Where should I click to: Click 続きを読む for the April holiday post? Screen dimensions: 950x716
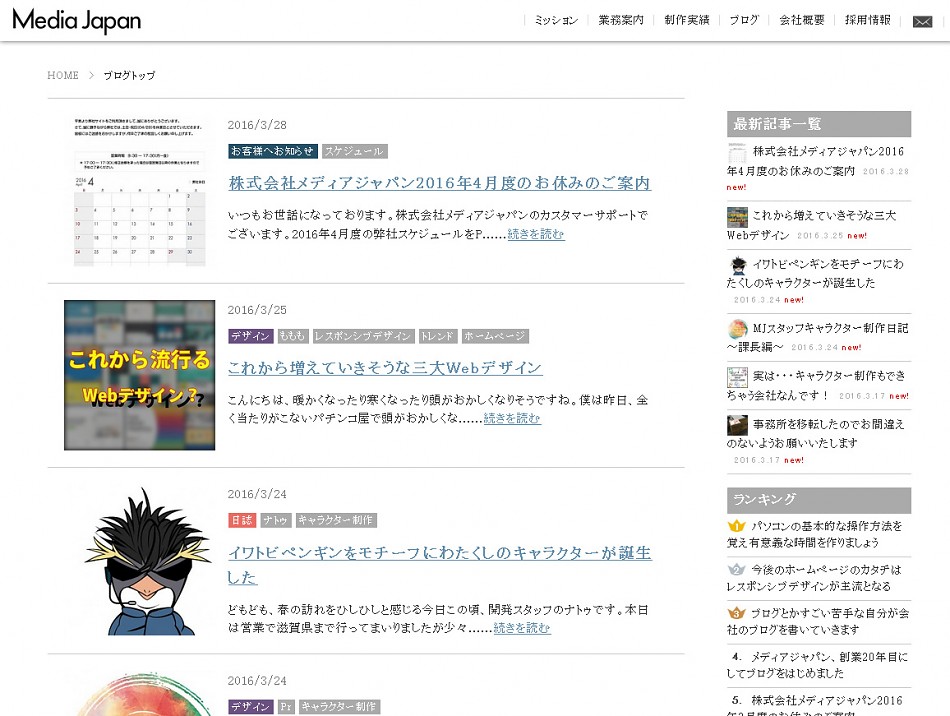click(536, 234)
